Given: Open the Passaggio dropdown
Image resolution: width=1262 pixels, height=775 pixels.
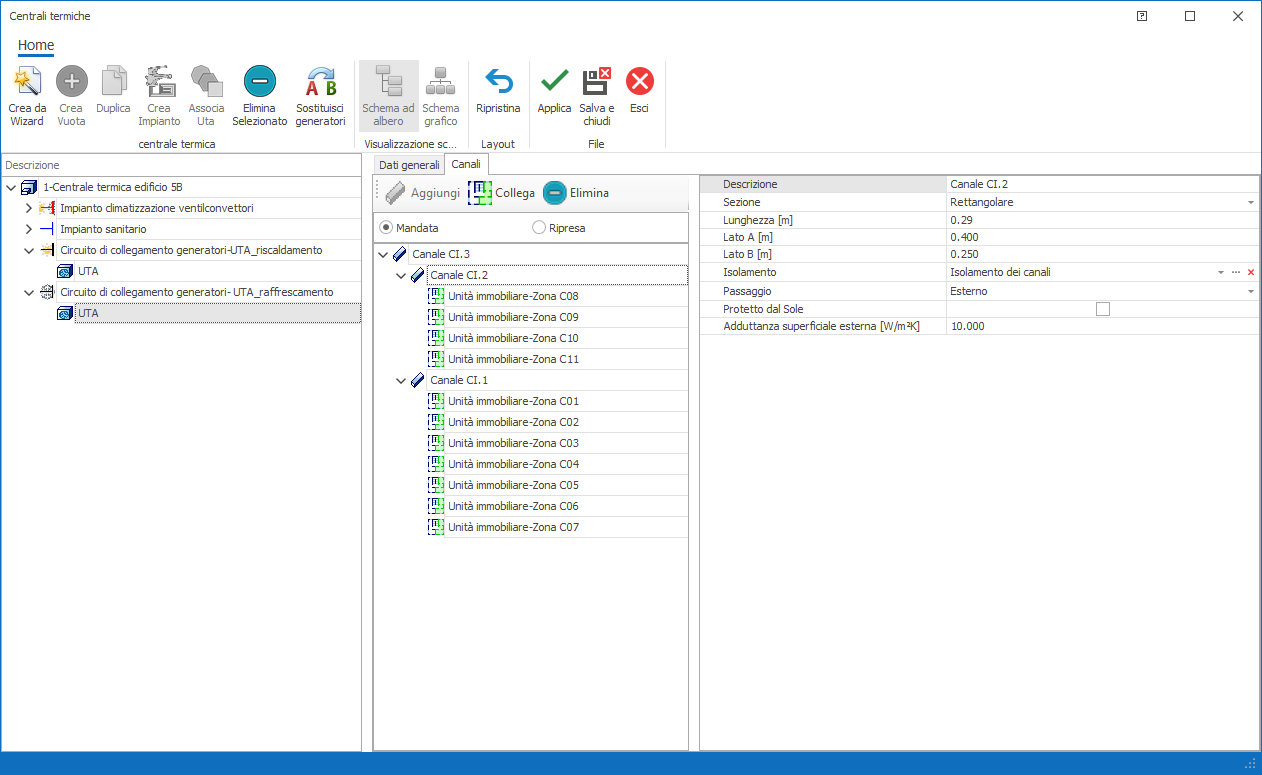Looking at the screenshot, I should click(x=1250, y=292).
